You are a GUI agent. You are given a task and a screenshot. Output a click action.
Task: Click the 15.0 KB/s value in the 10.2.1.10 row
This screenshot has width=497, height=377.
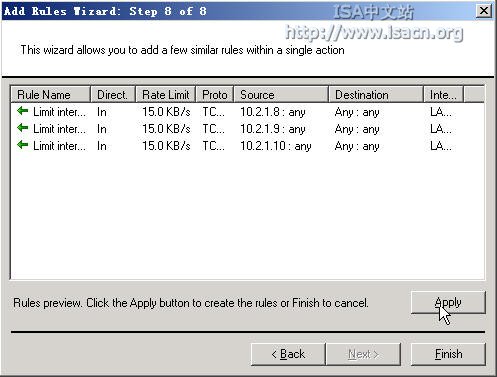point(166,146)
